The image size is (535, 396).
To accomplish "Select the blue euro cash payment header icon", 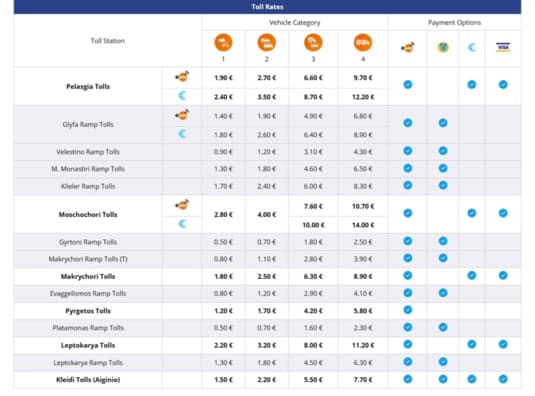I will click(x=472, y=47).
